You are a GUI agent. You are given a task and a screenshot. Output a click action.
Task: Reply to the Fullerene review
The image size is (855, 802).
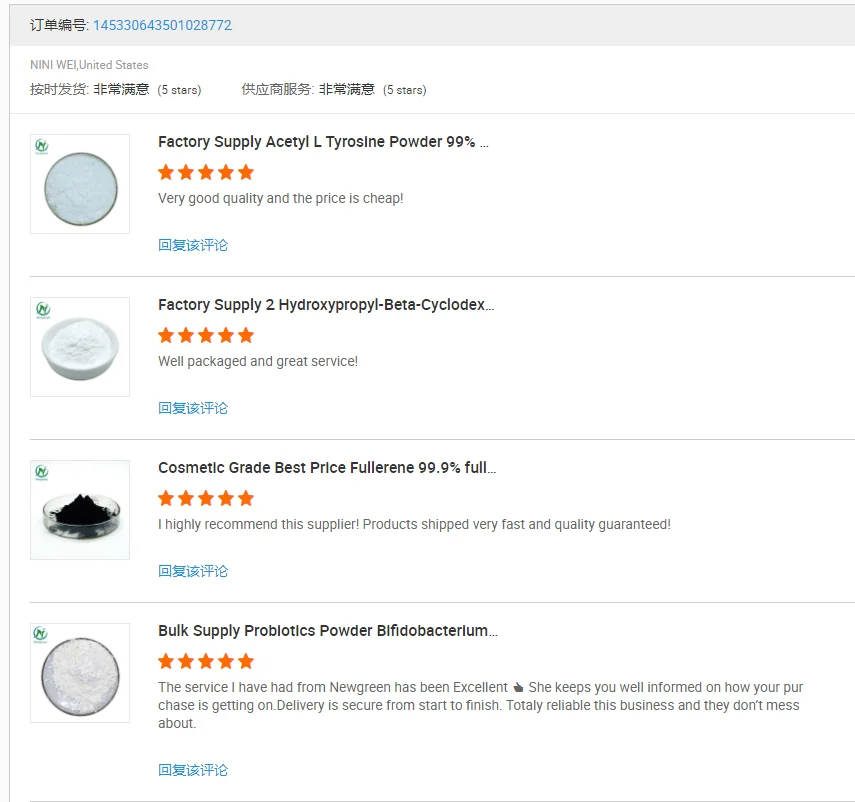(x=193, y=571)
